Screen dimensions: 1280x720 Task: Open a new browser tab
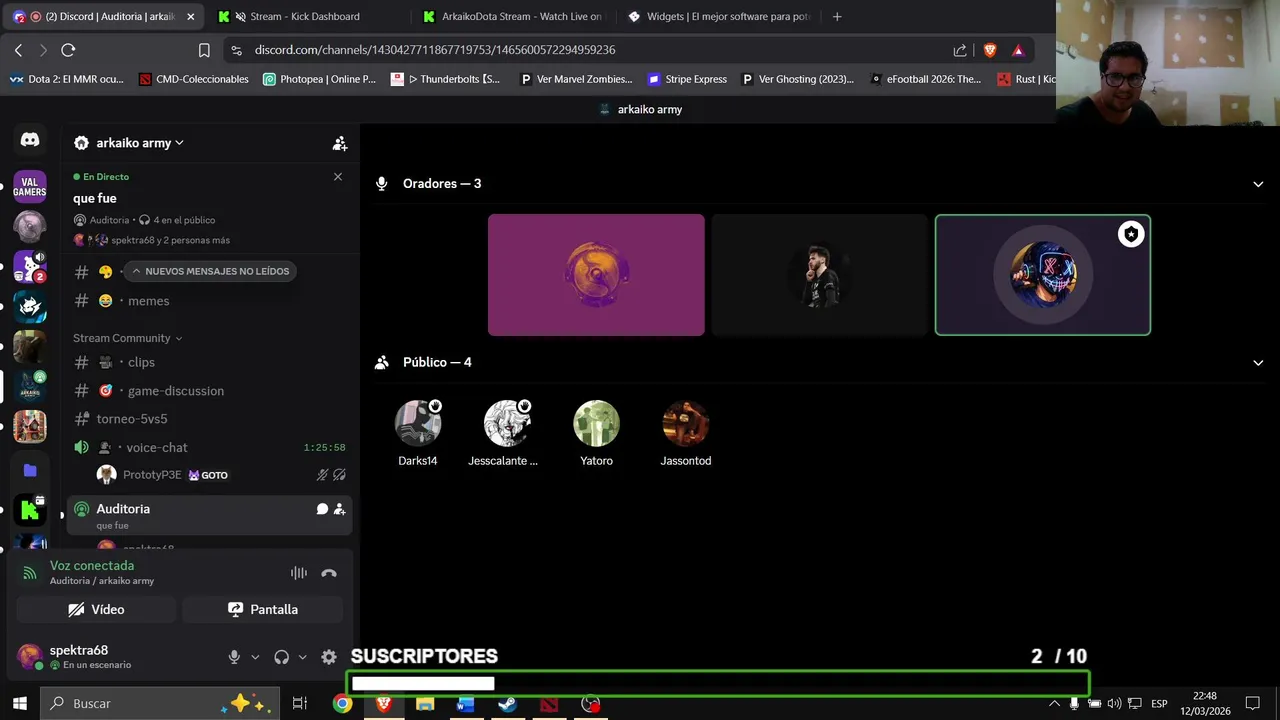pos(837,16)
